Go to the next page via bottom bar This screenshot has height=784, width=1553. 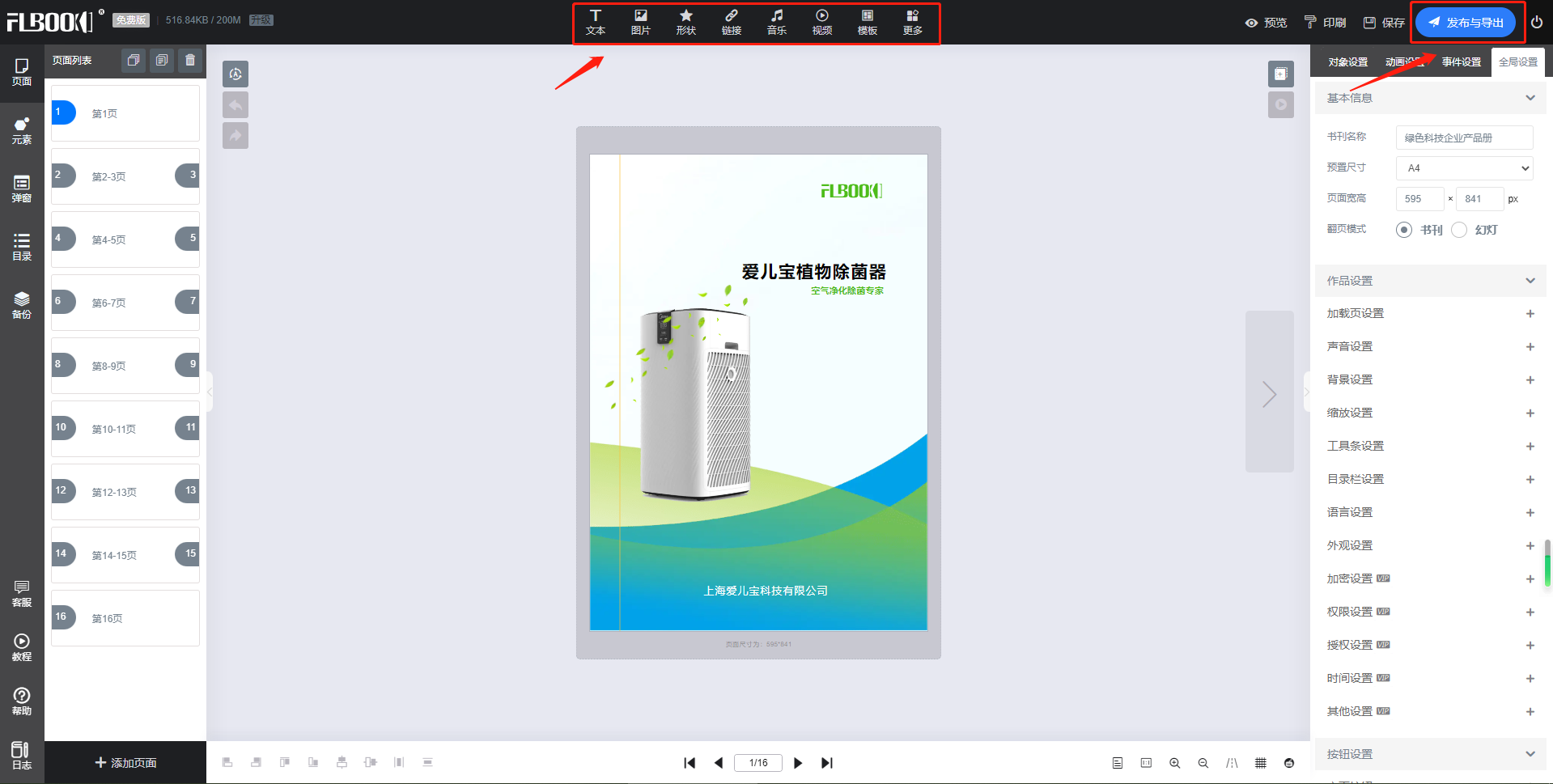click(798, 763)
